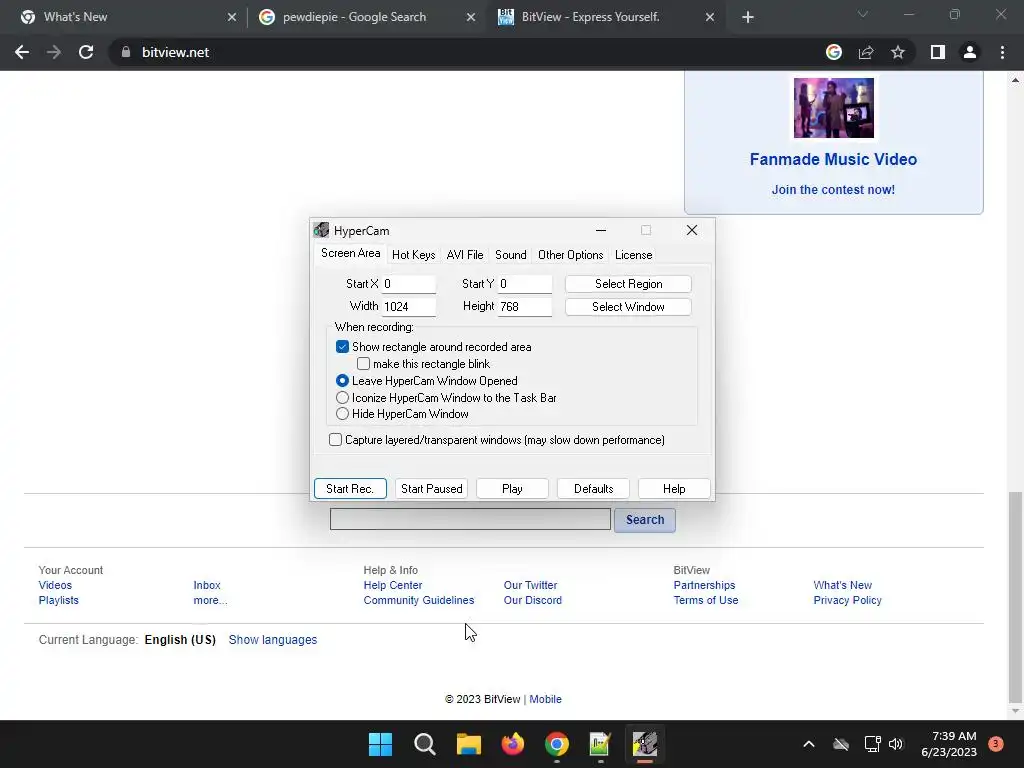Screen dimensions: 1024x768
Task: View site information lock icon
Action: [126, 52]
